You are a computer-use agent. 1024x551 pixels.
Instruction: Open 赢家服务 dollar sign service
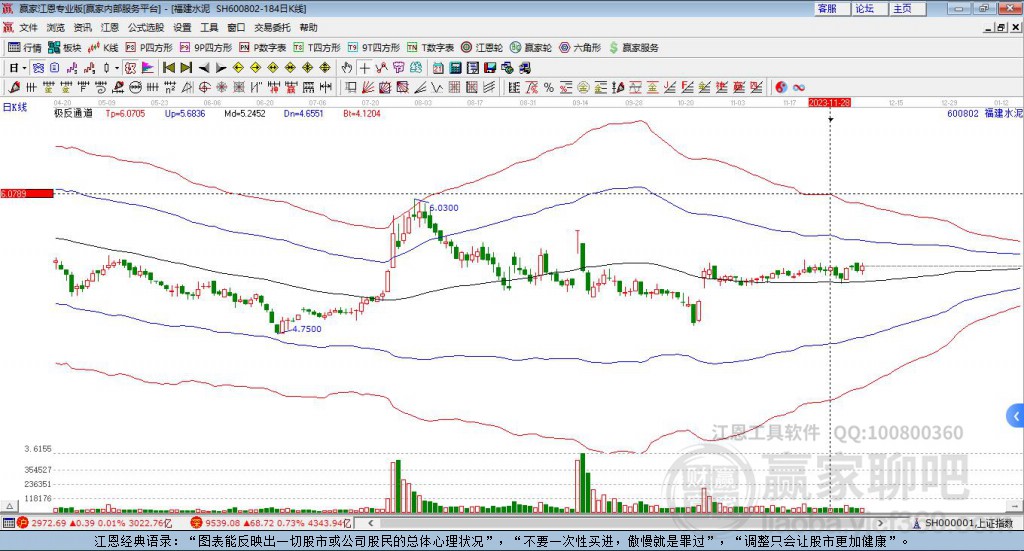coord(634,48)
